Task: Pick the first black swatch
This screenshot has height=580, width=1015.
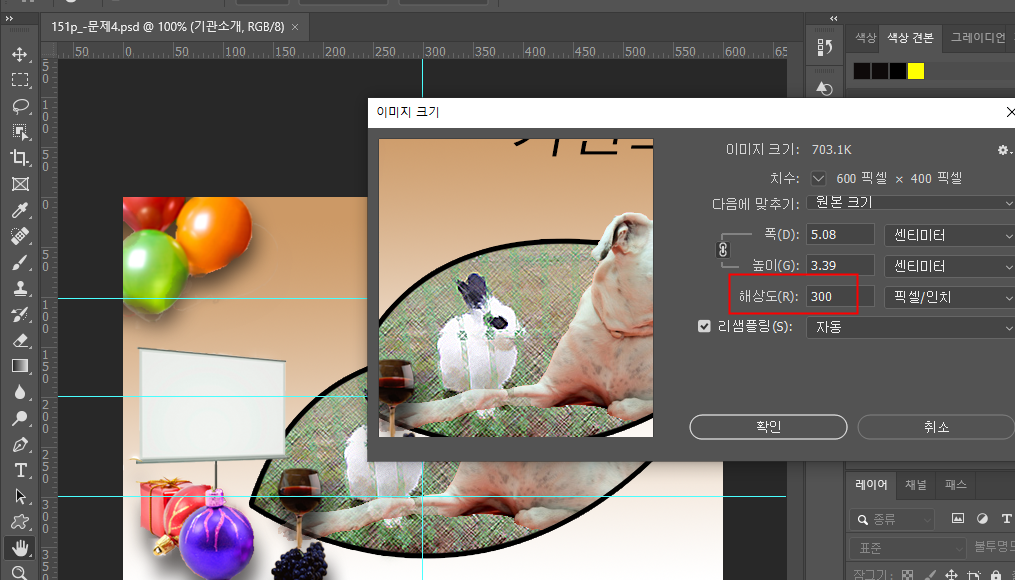Action: pyautogui.click(x=862, y=71)
